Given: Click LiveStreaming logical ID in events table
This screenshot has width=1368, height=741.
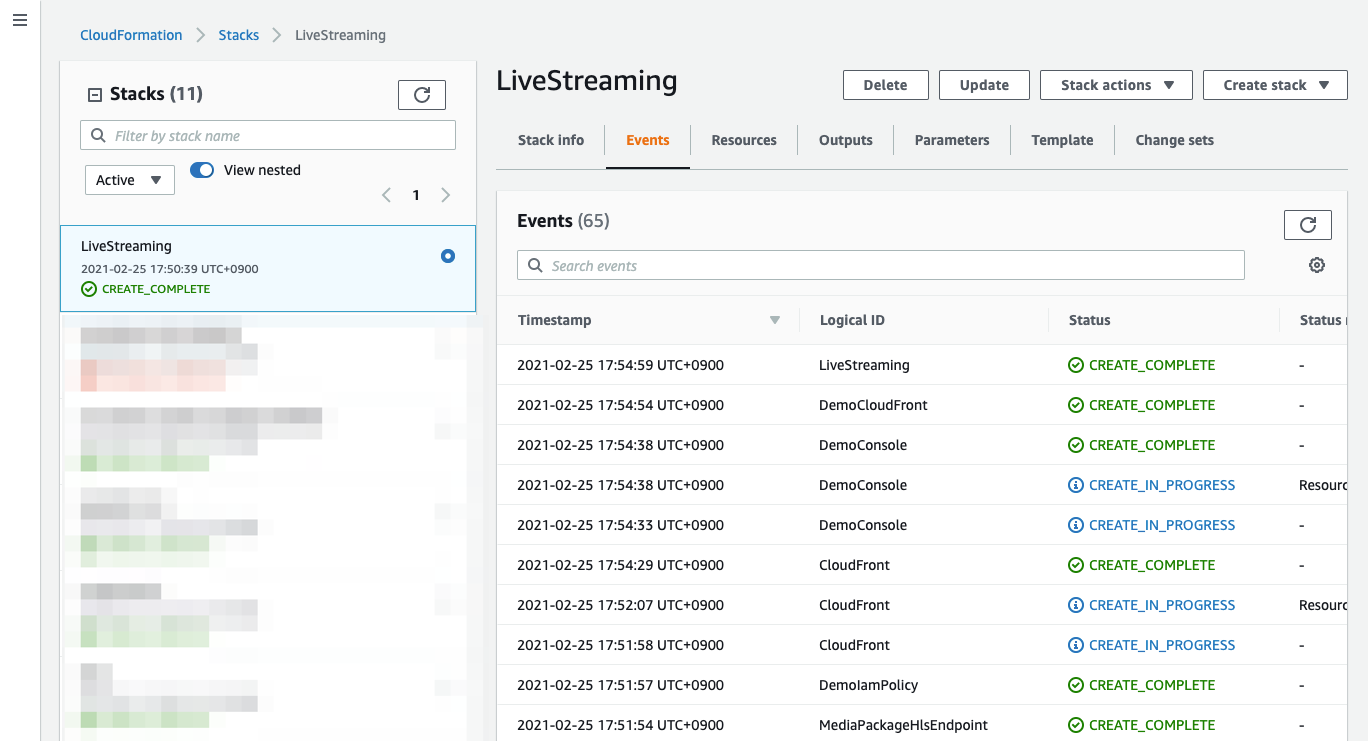Looking at the screenshot, I should 864,365.
